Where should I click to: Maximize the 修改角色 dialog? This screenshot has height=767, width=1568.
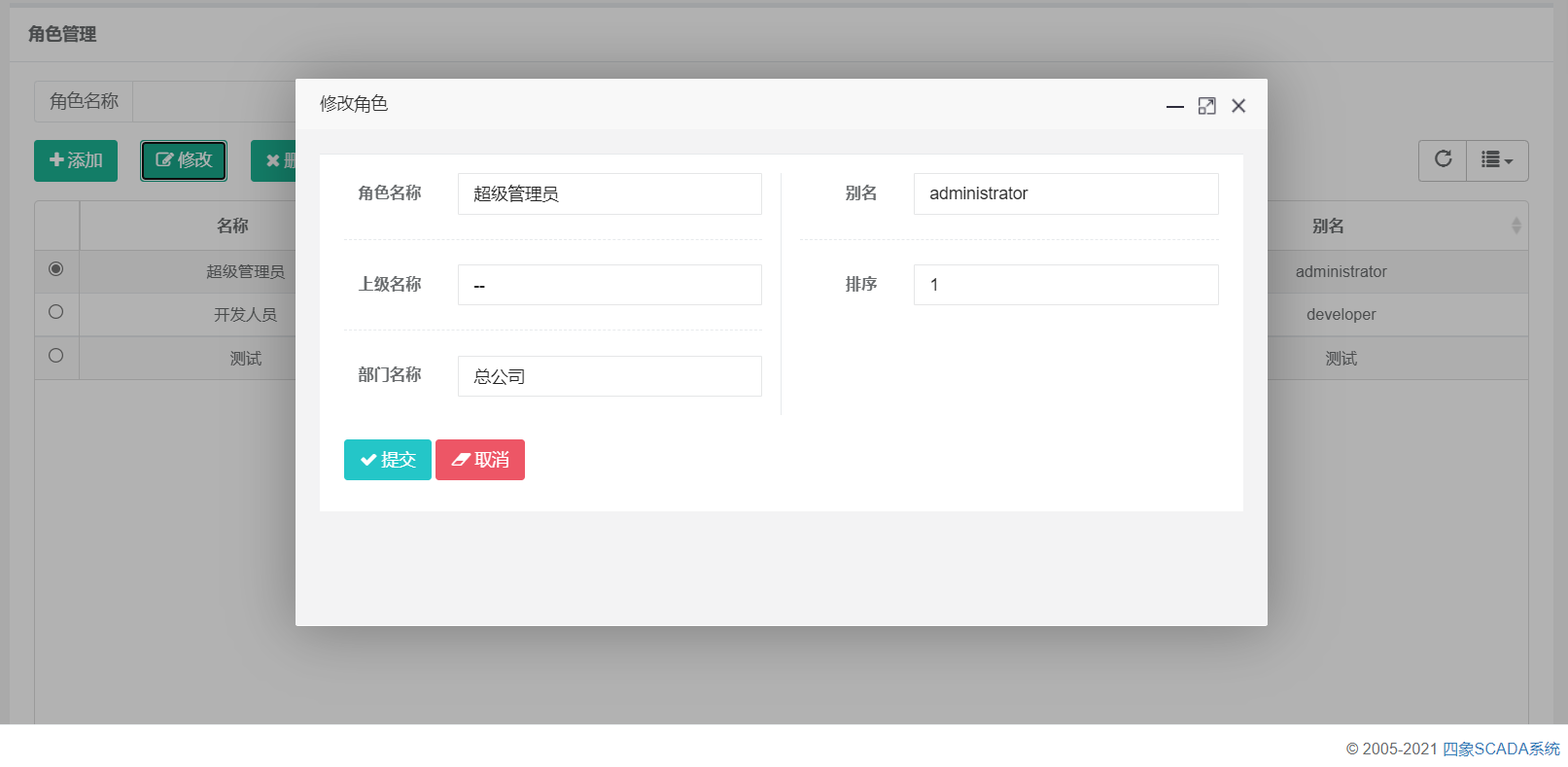tap(1206, 106)
